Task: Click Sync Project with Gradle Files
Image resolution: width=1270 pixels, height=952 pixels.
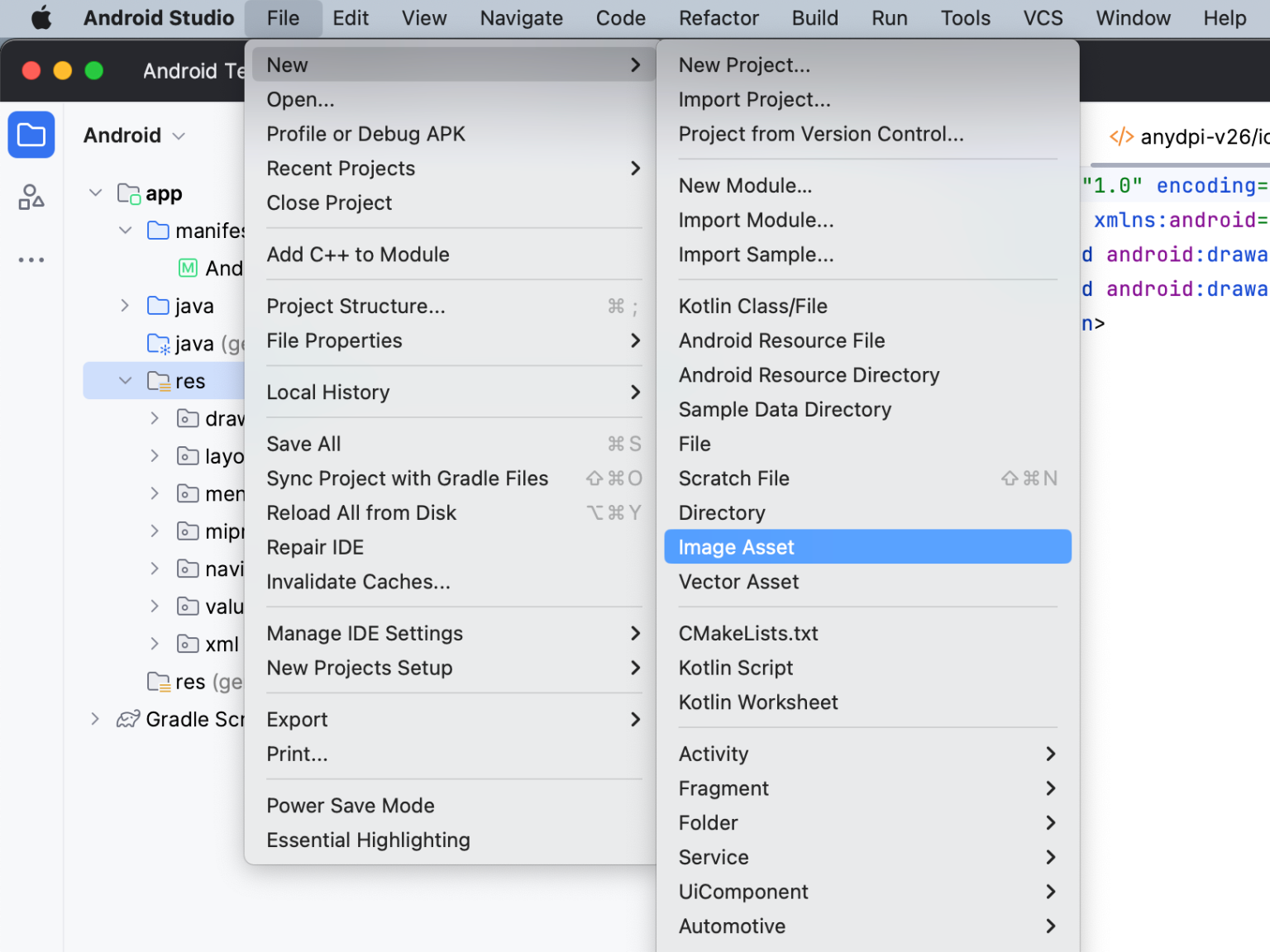Action: pos(407,478)
